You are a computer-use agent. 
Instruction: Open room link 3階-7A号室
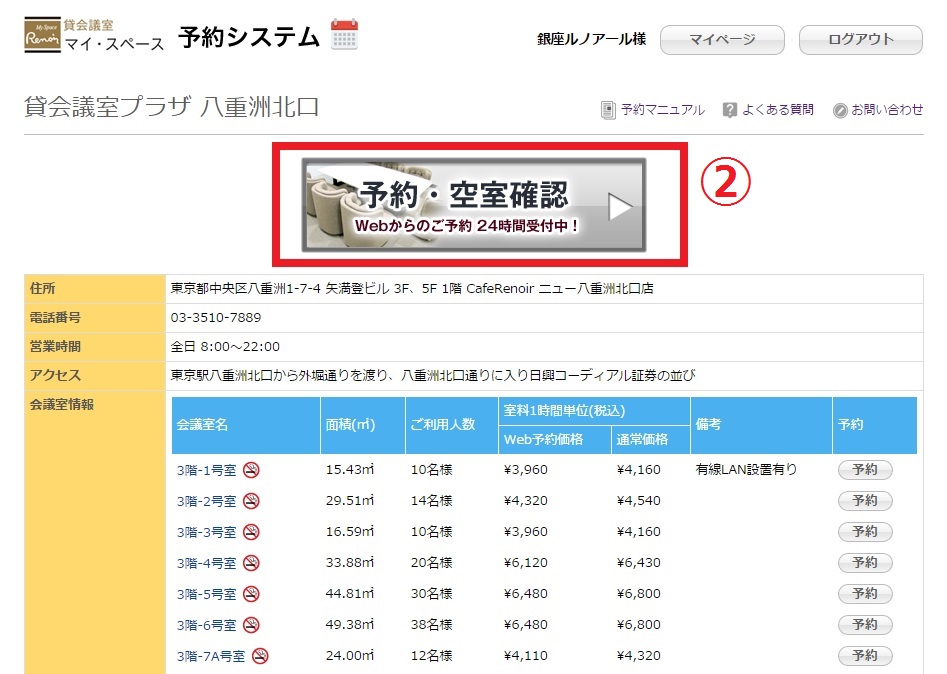pyautogui.click(x=211, y=656)
